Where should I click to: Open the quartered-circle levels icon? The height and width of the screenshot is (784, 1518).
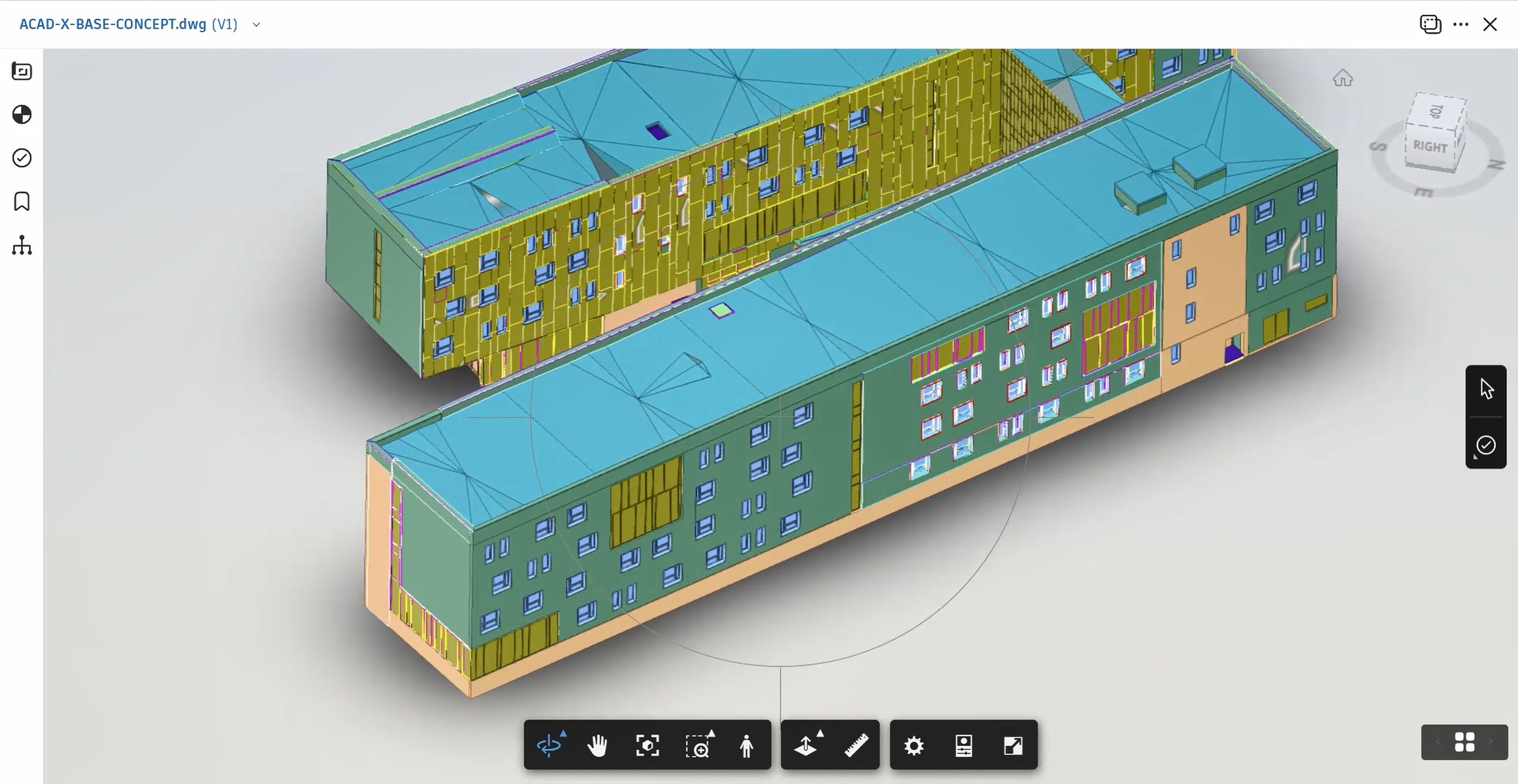(x=22, y=114)
